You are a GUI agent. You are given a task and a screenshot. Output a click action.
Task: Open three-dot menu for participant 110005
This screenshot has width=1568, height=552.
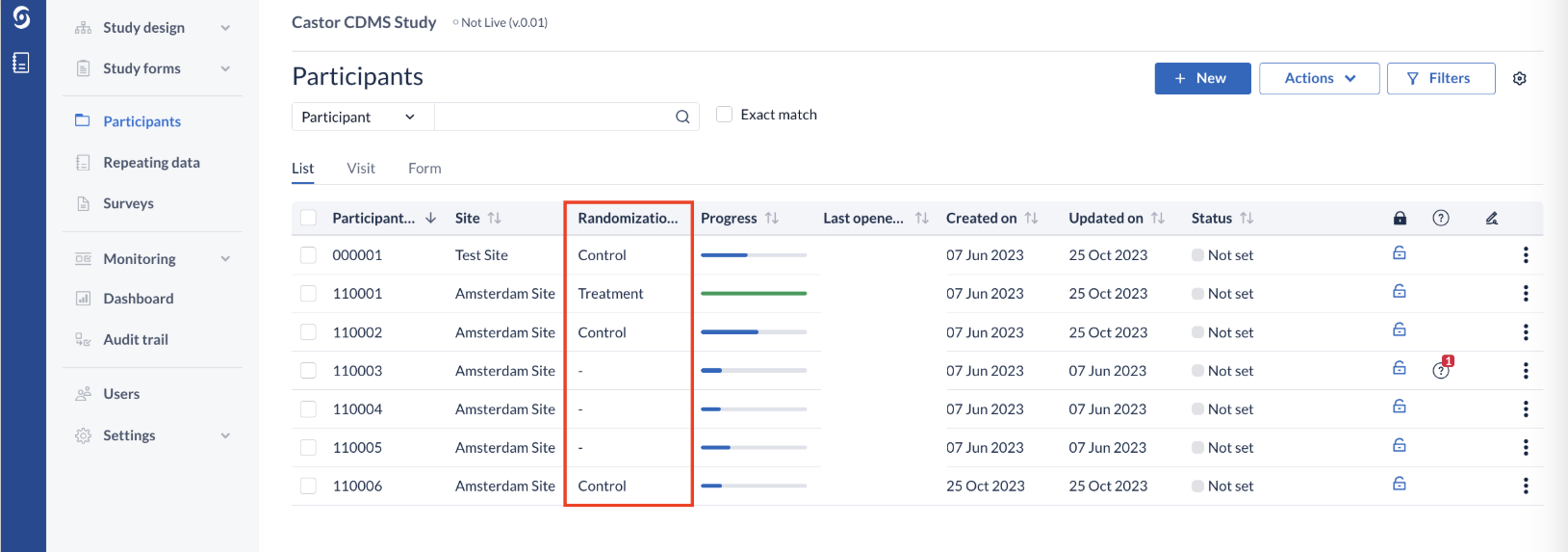[x=1526, y=448]
